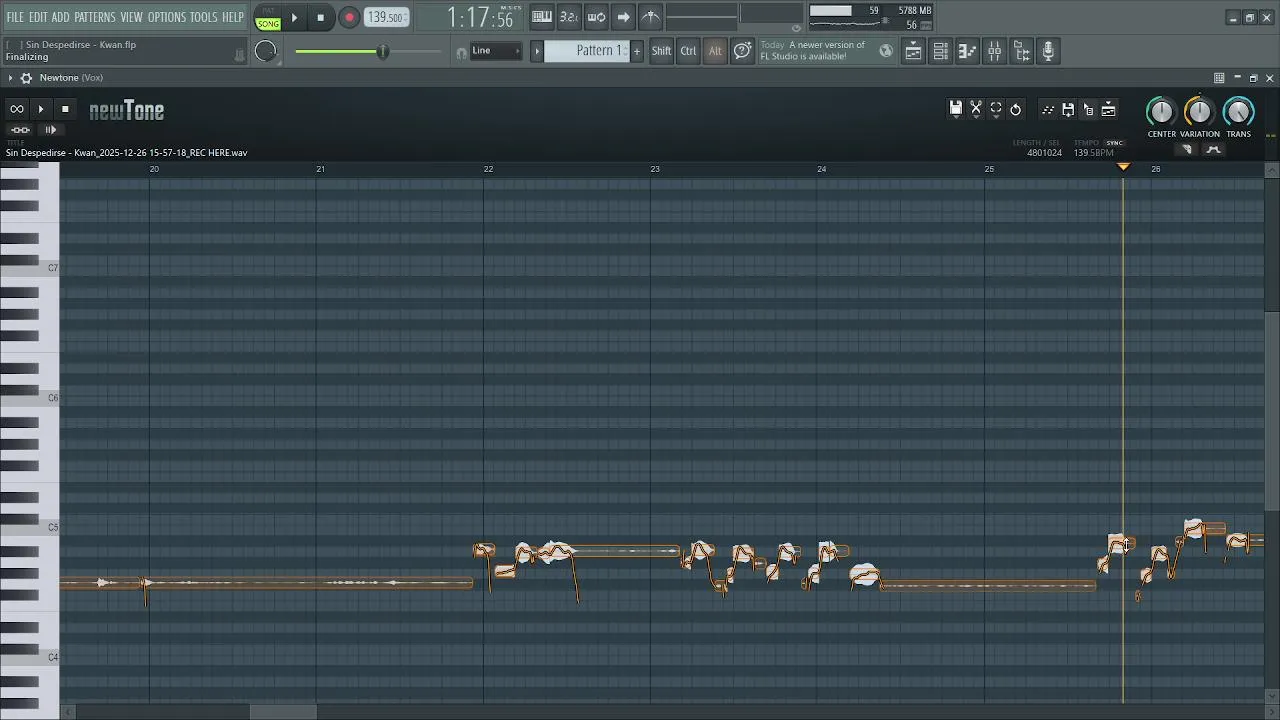1280x720 pixels.
Task: Open the EDIT menu
Action: click(38, 17)
